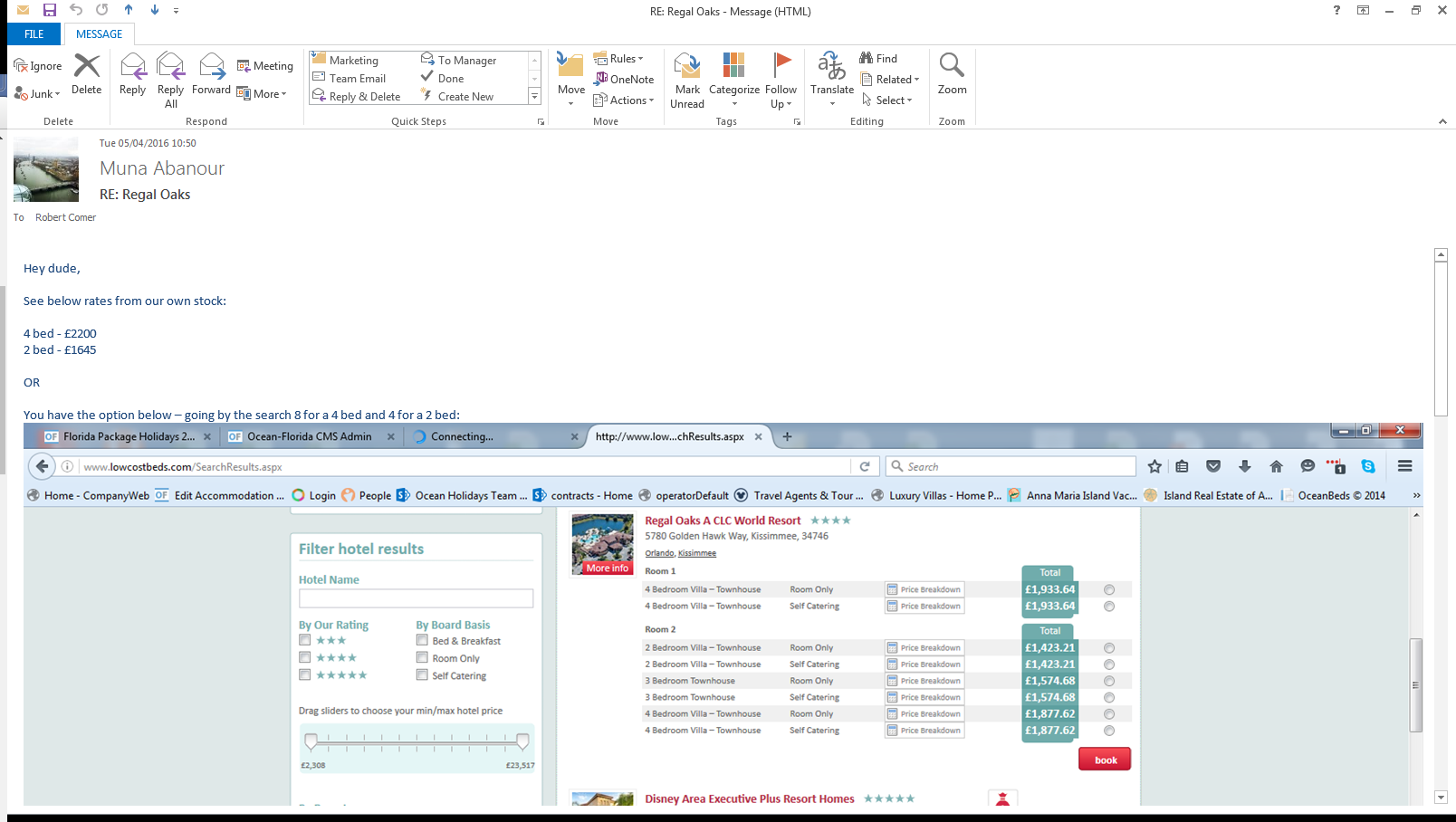Mark the message as Unread
The image size is (1456, 822).
(687, 81)
